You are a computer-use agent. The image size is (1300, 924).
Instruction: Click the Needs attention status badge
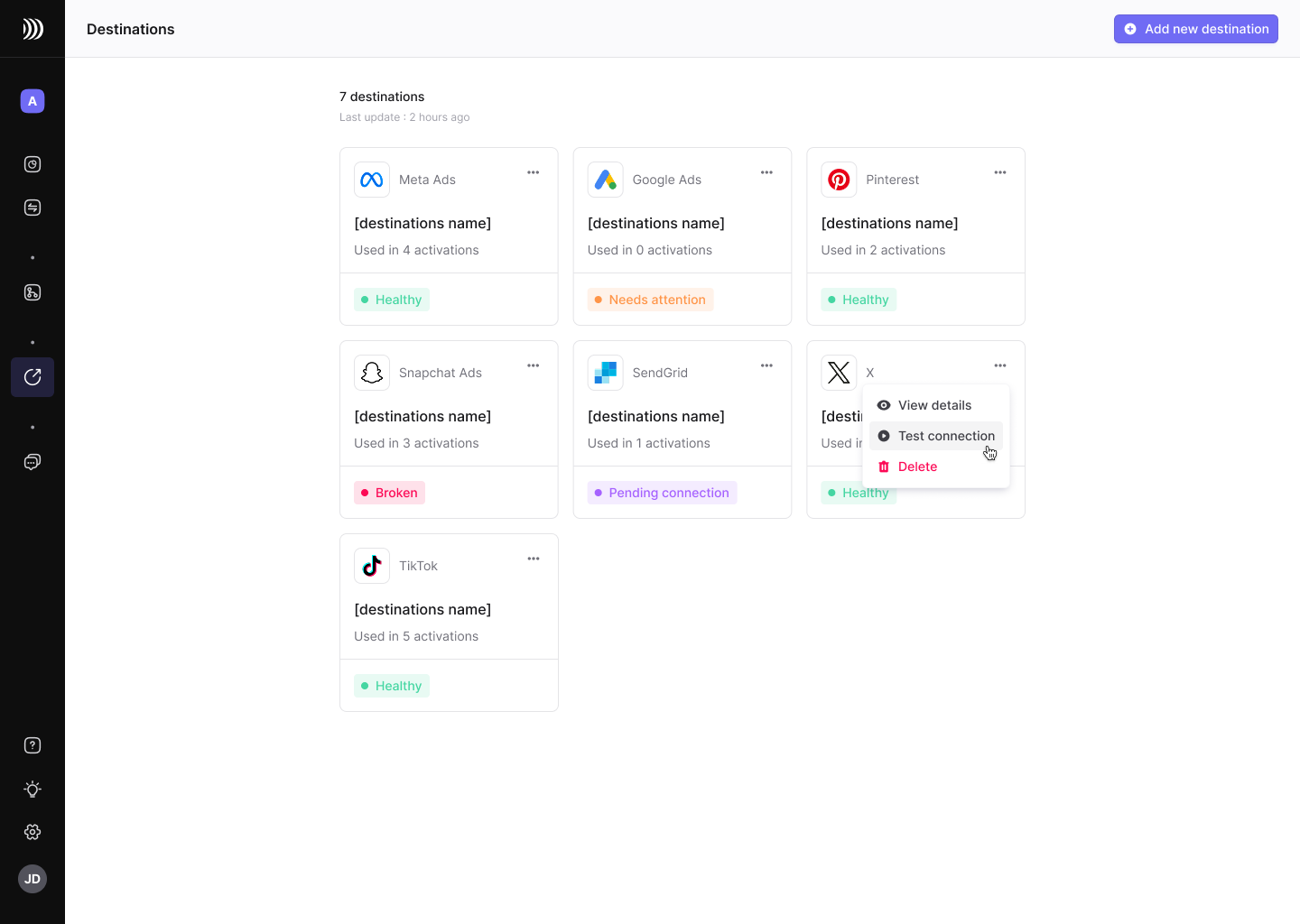tap(650, 300)
